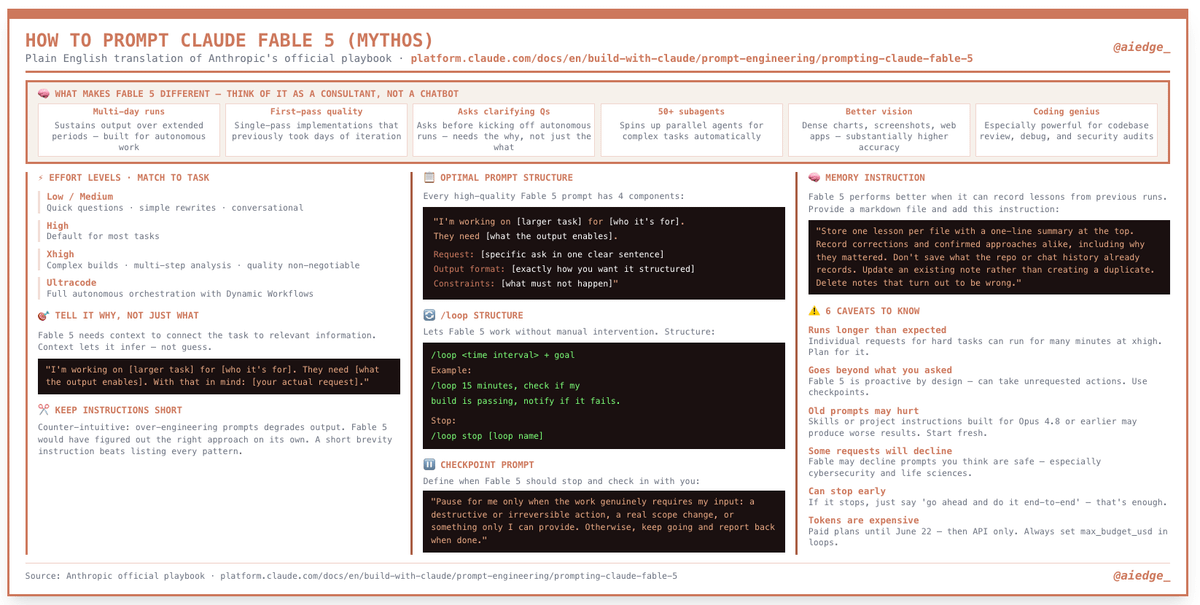The height and width of the screenshot is (605, 1200).
Task: Click the "Constraints:" line in the template
Action: (x=526, y=284)
